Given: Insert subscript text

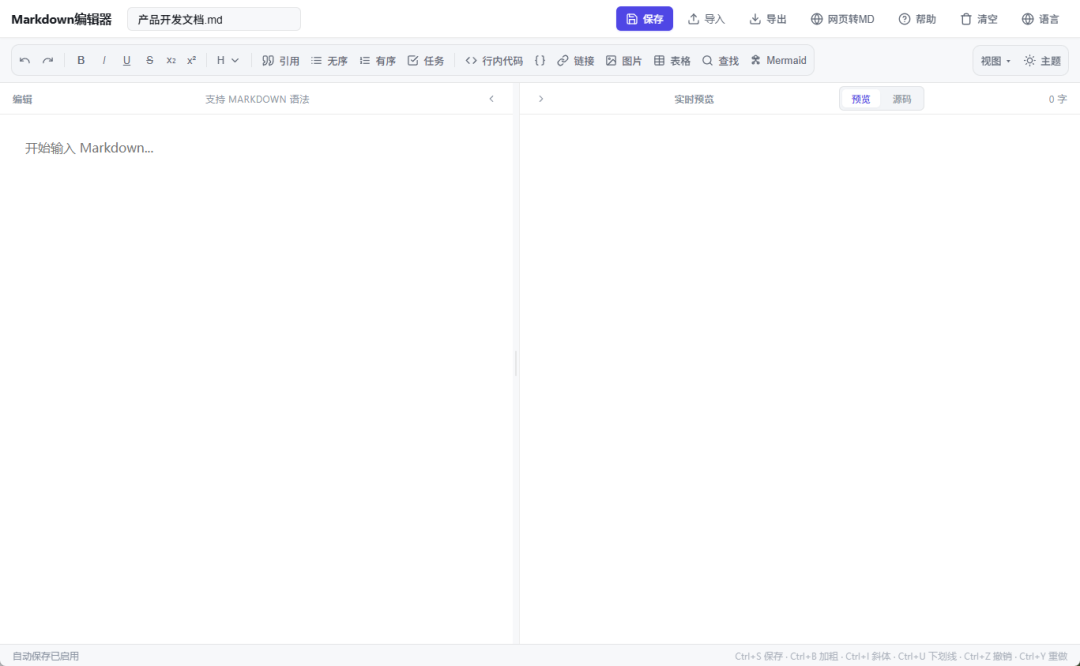Looking at the screenshot, I should 171,61.
